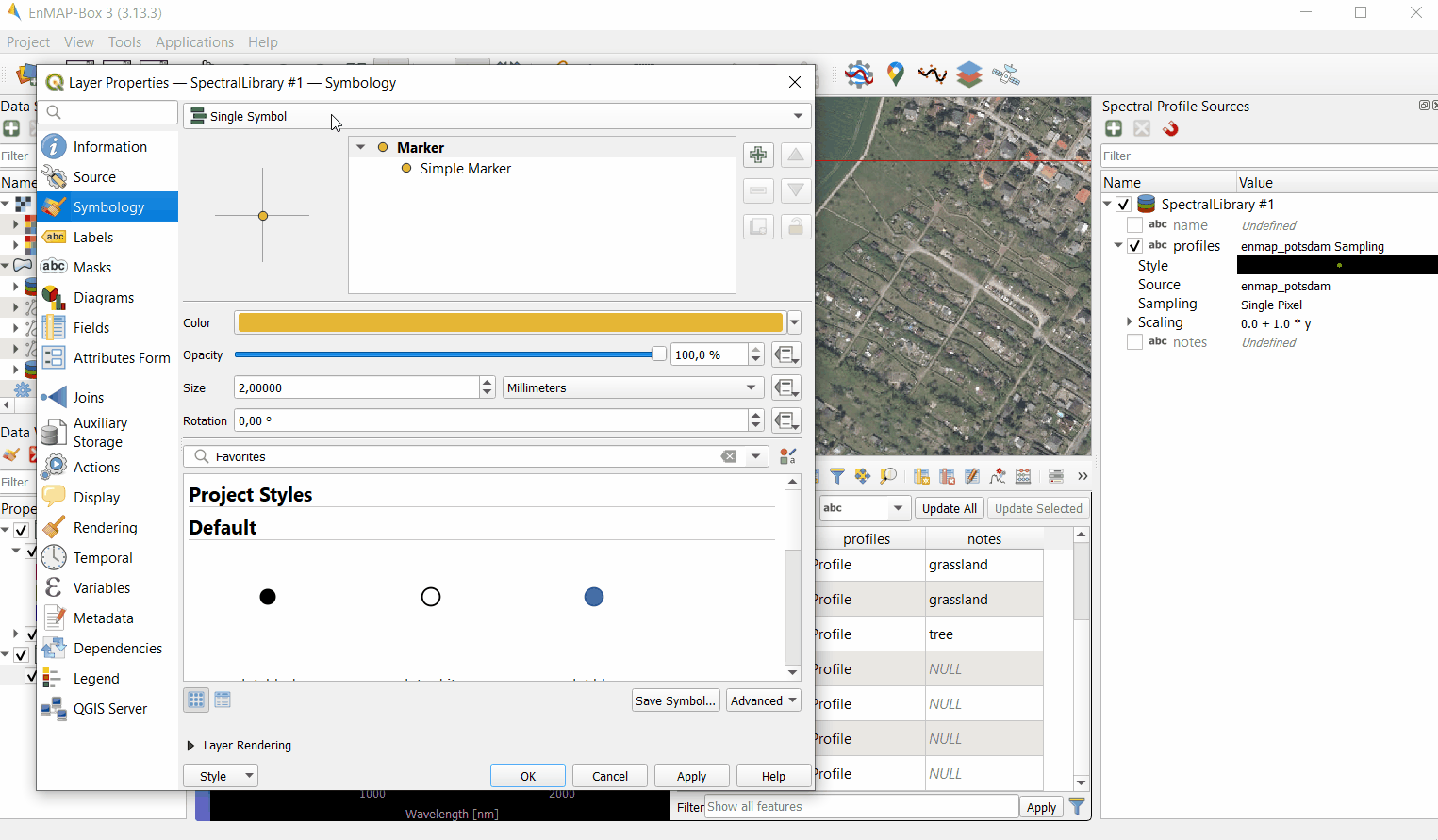Image resolution: width=1438 pixels, height=840 pixels.
Task: Select the Symbology tab in sidebar
Action: point(107,207)
